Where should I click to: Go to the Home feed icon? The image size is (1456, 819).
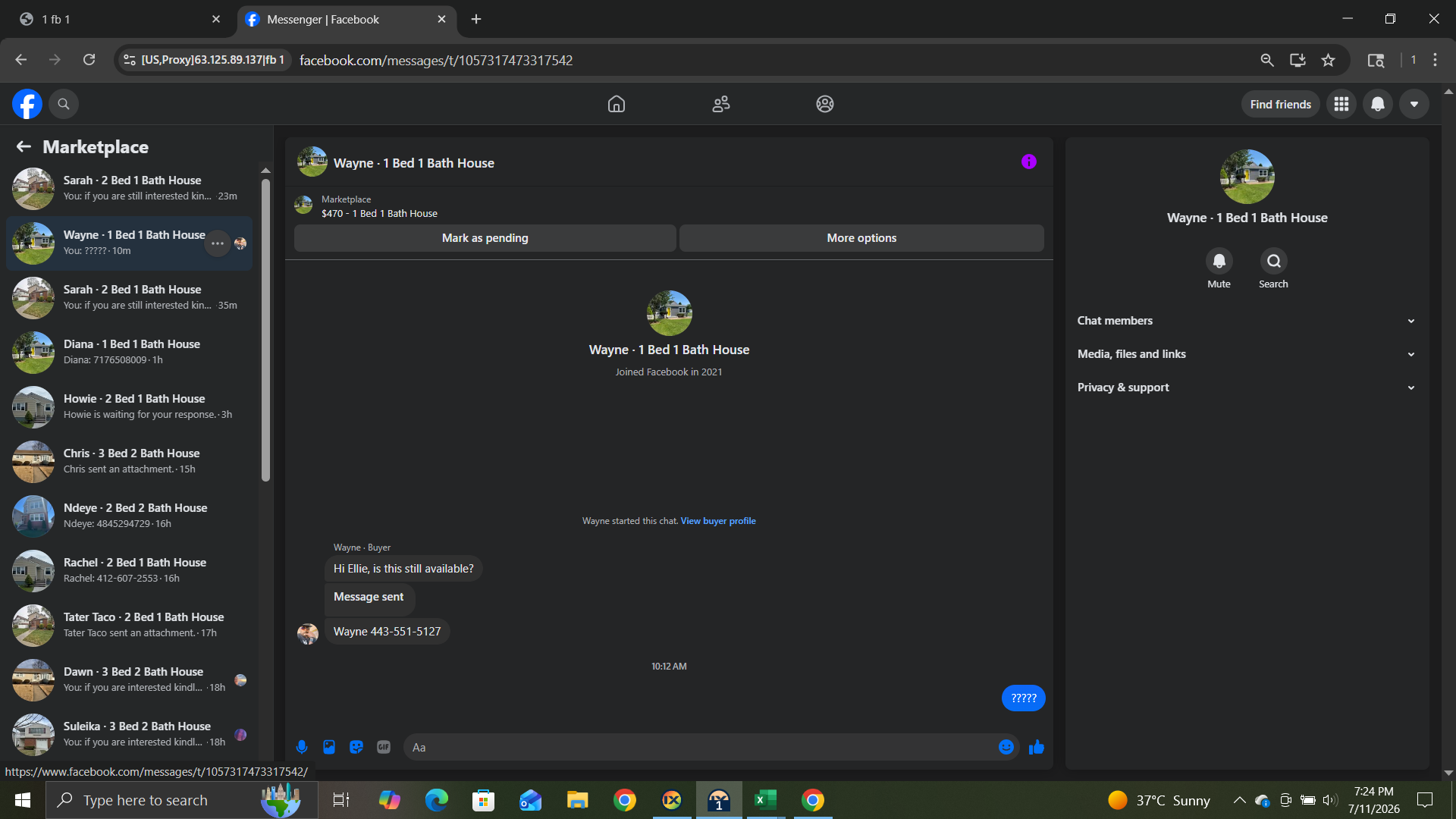point(617,104)
